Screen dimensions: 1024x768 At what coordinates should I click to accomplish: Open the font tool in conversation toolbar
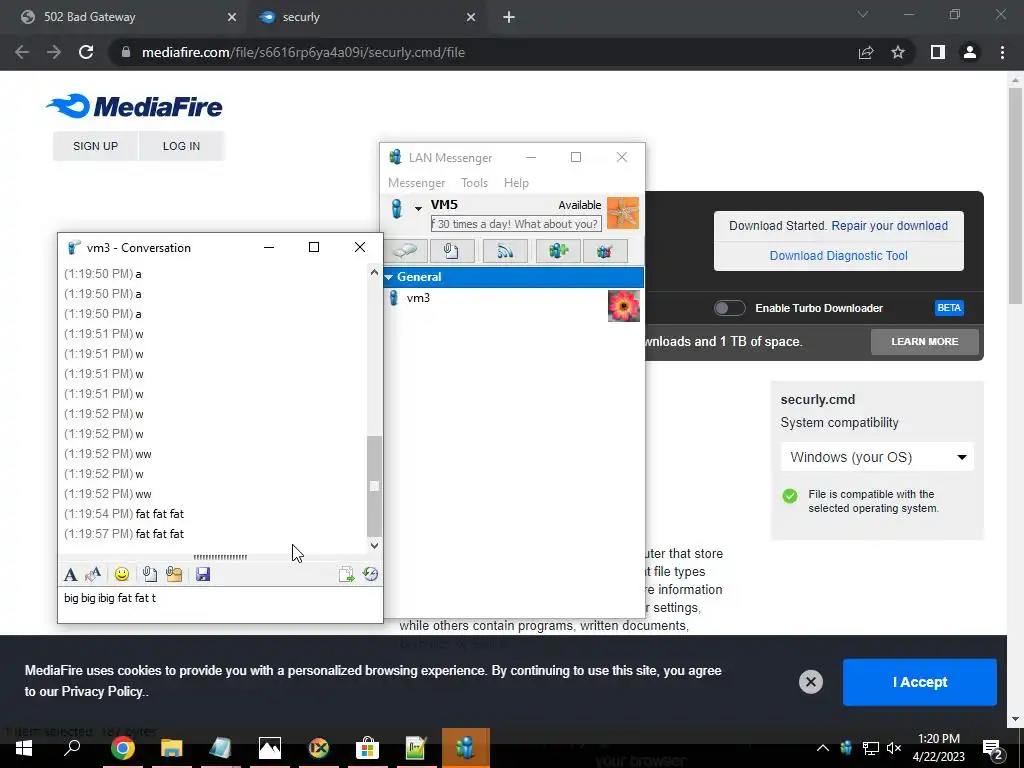71,574
